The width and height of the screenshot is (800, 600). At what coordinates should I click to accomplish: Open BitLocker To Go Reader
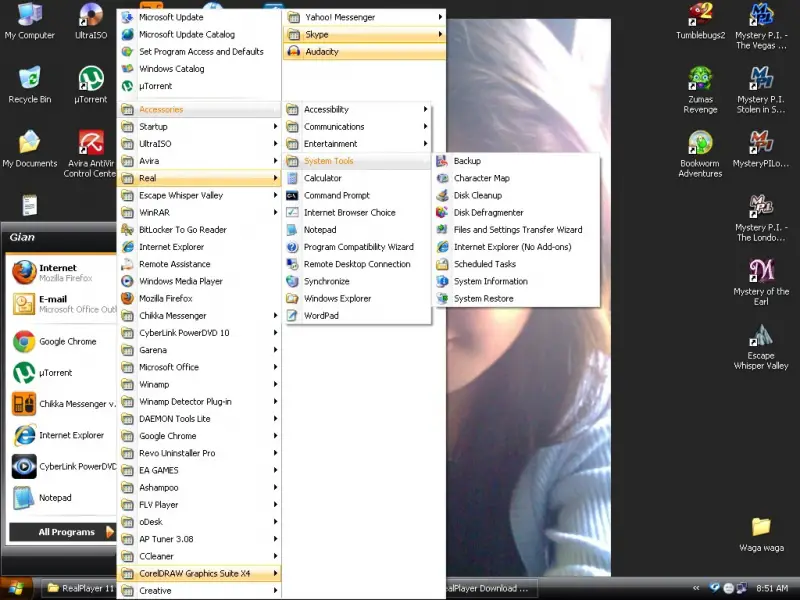[x=199, y=230]
